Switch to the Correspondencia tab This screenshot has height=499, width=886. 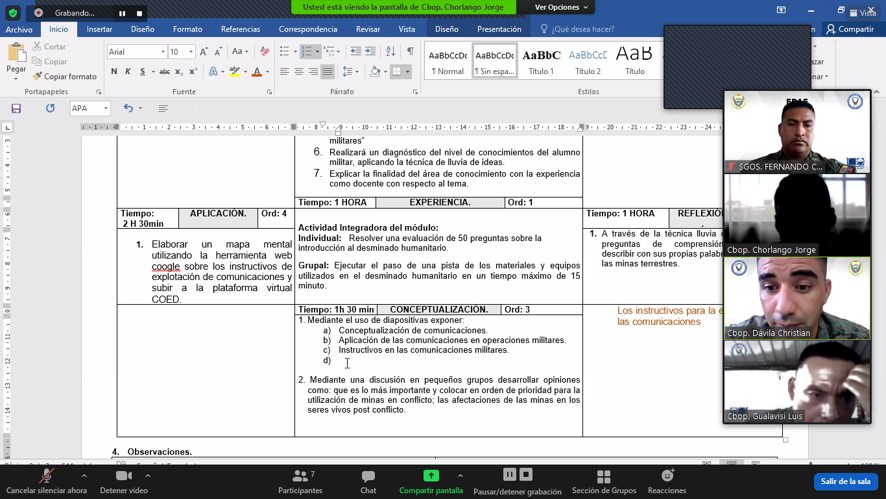coord(308,29)
